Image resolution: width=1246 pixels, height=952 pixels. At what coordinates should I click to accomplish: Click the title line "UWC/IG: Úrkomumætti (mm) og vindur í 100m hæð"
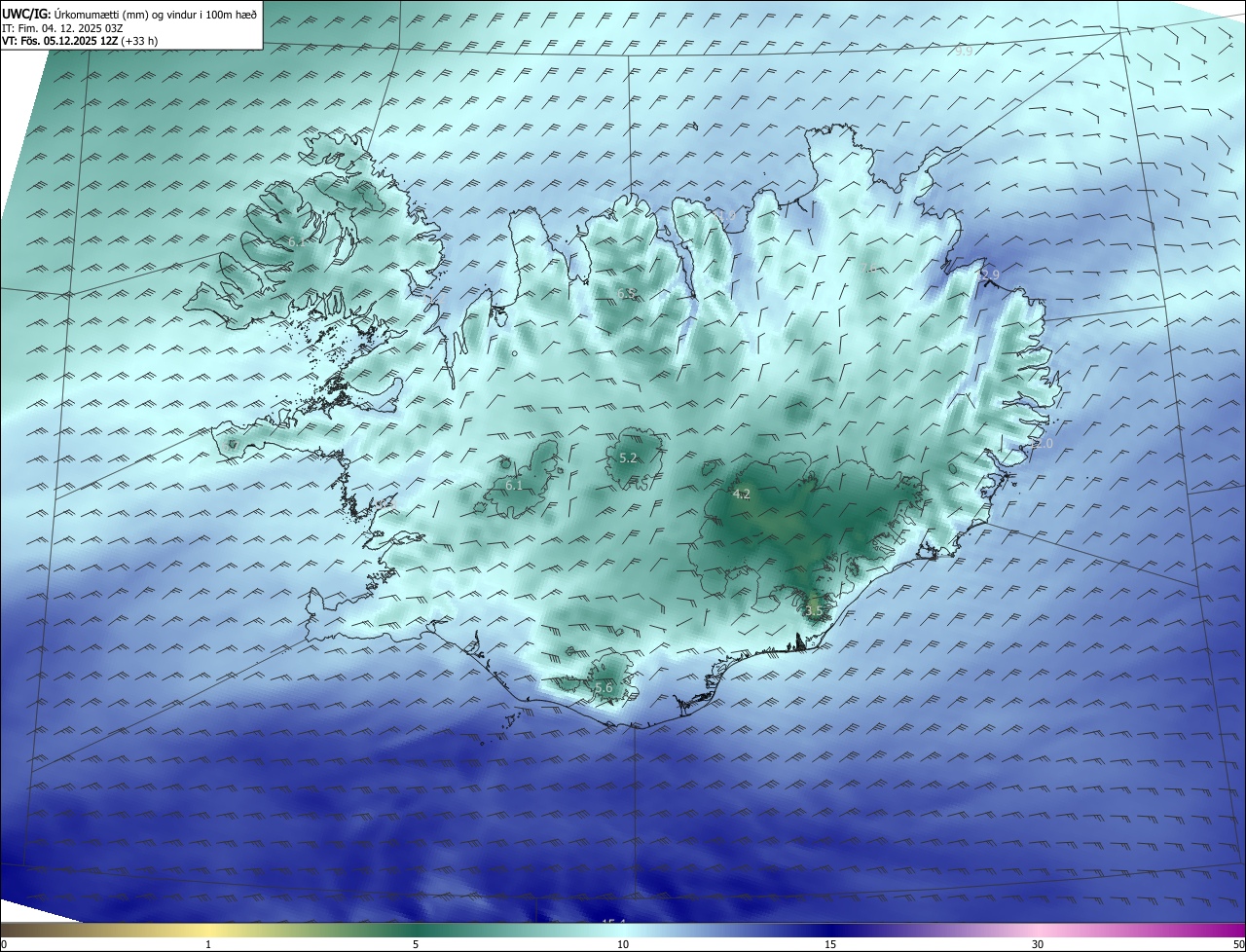[x=129, y=14]
